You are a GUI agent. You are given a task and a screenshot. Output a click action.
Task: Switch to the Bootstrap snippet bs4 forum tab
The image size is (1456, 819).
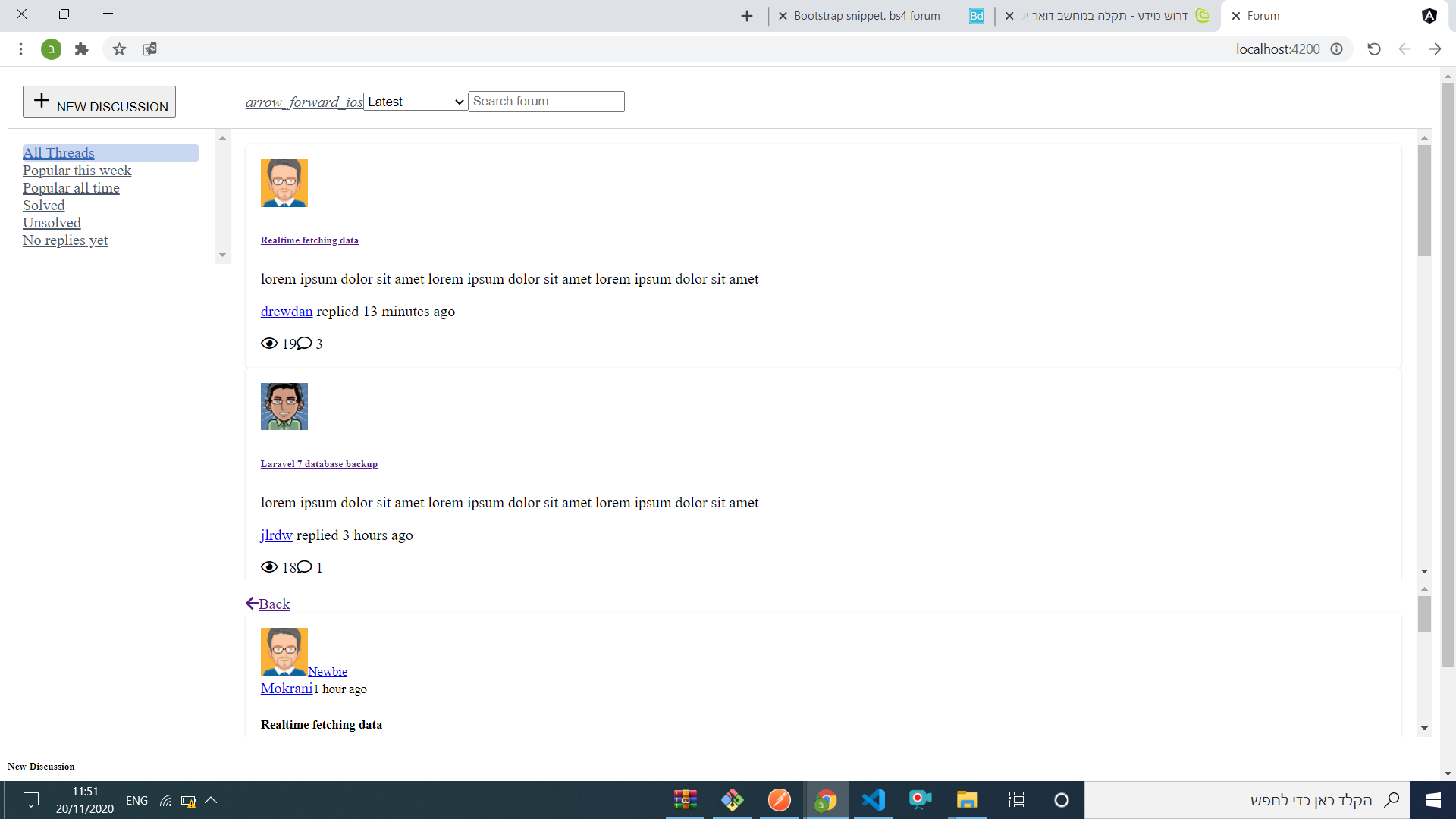point(866,16)
